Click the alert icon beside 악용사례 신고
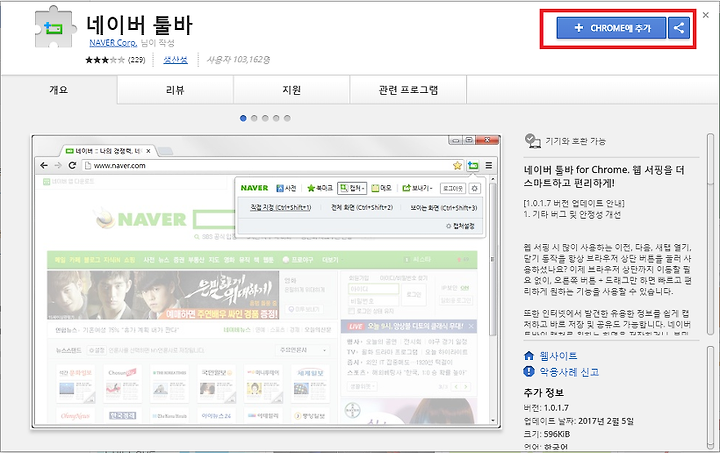This screenshot has height=453, width=720. [x=529, y=371]
